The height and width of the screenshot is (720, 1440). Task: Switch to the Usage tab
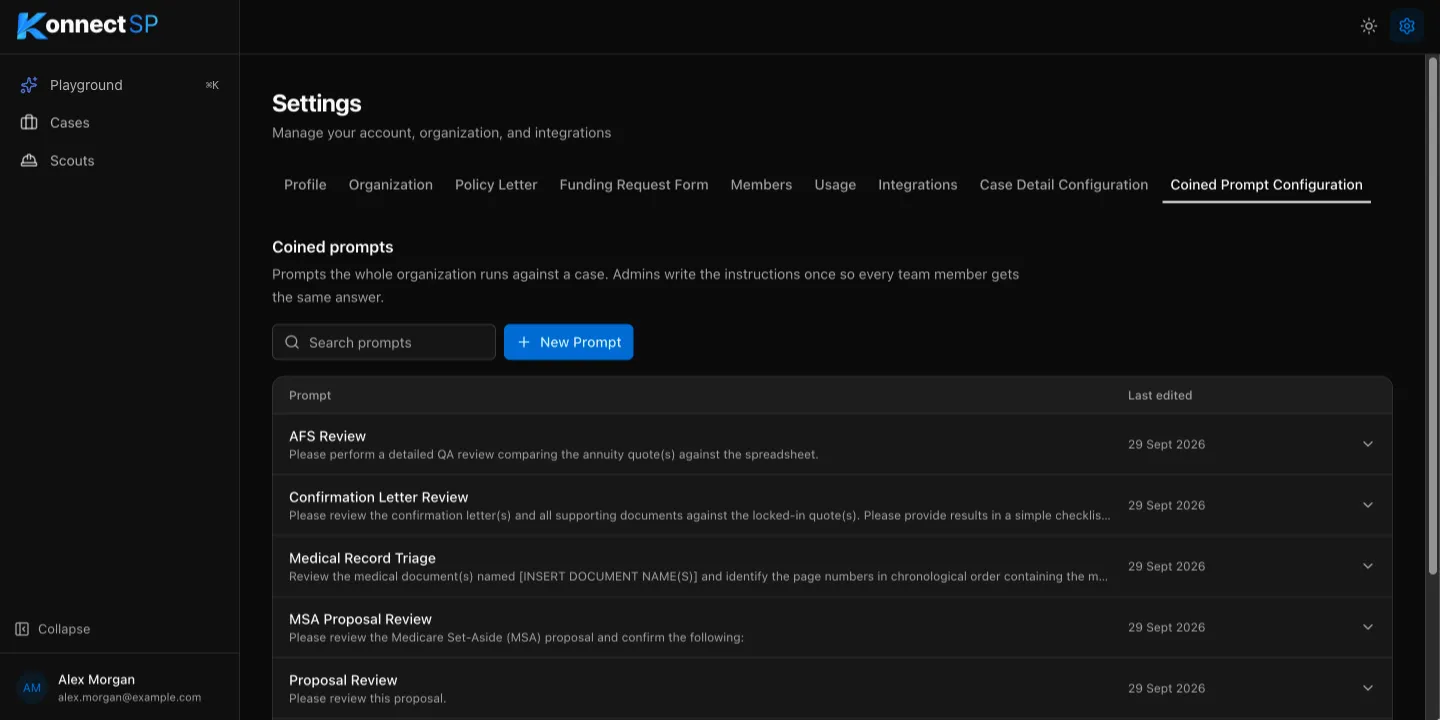(x=835, y=185)
